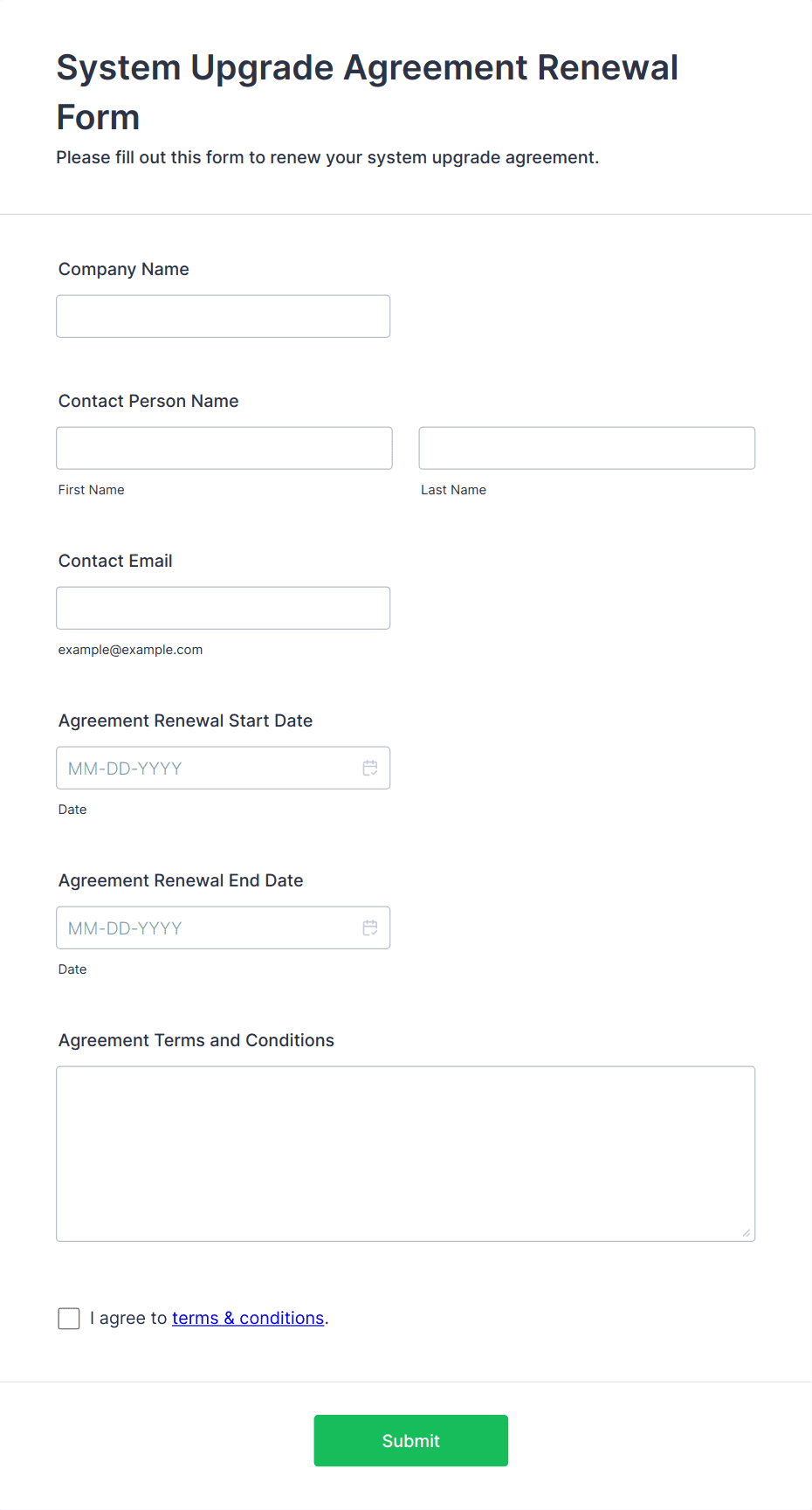Click the 'Contact Person Name' label
The height and width of the screenshot is (1510, 812).
tap(148, 401)
